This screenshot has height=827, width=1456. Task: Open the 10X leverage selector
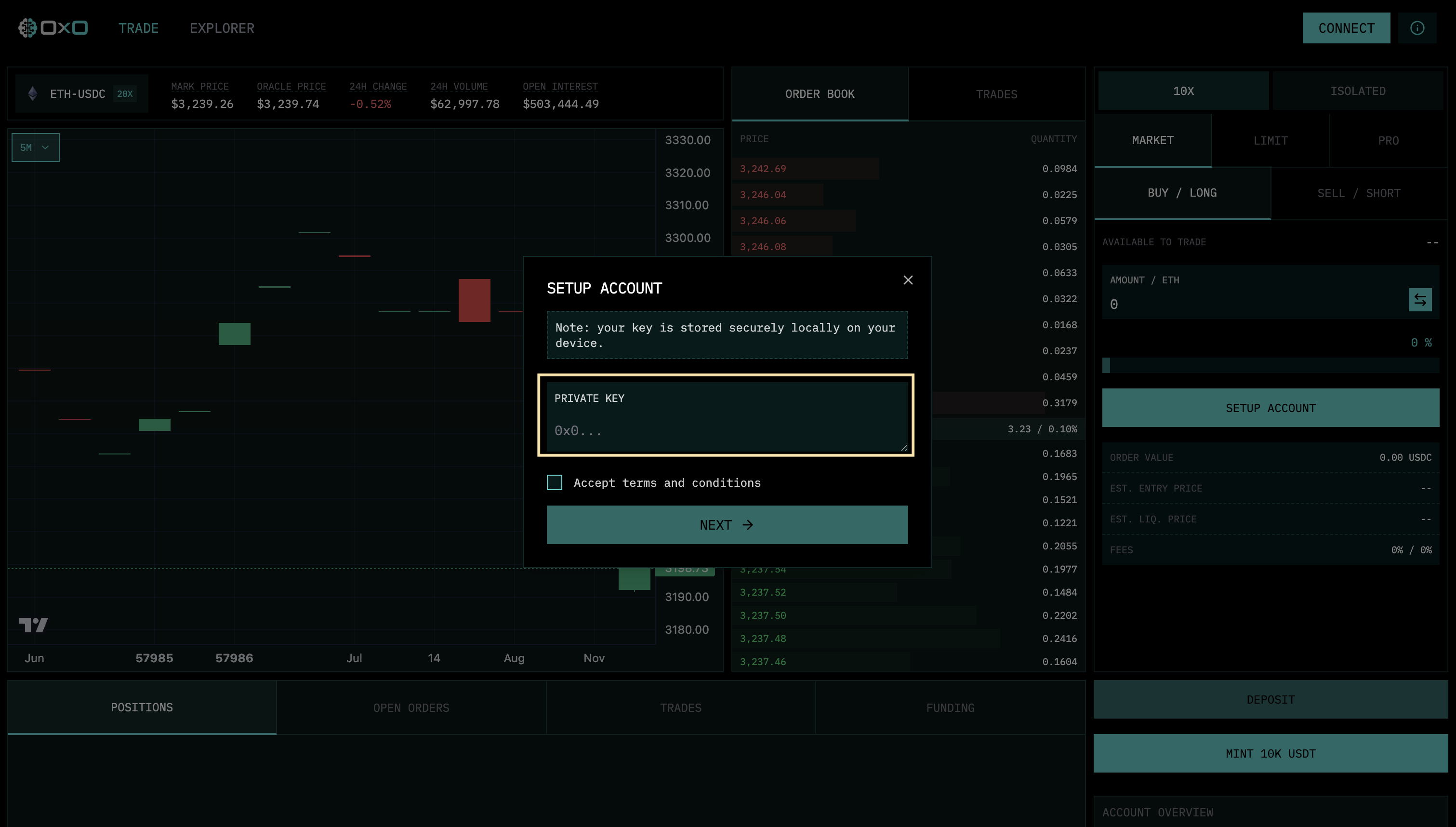[1183, 91]
